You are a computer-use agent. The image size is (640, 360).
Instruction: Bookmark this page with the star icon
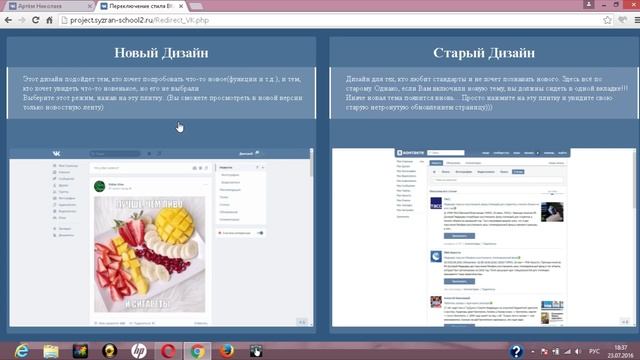[x=607, y=20]
